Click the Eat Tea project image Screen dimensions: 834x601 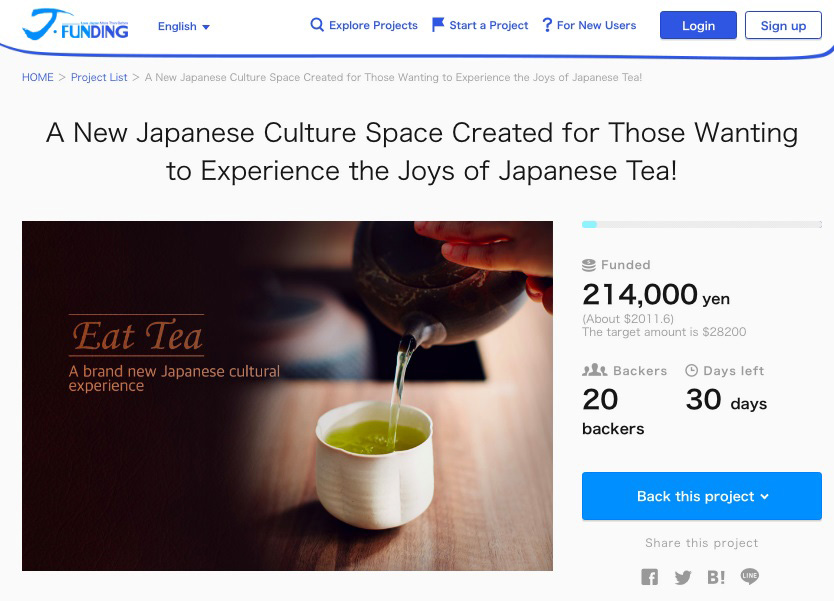coord(287,395)
